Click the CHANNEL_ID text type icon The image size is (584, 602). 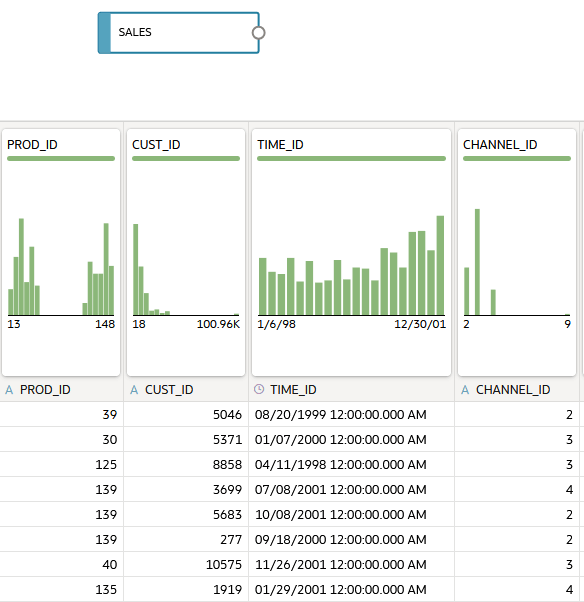465,390
